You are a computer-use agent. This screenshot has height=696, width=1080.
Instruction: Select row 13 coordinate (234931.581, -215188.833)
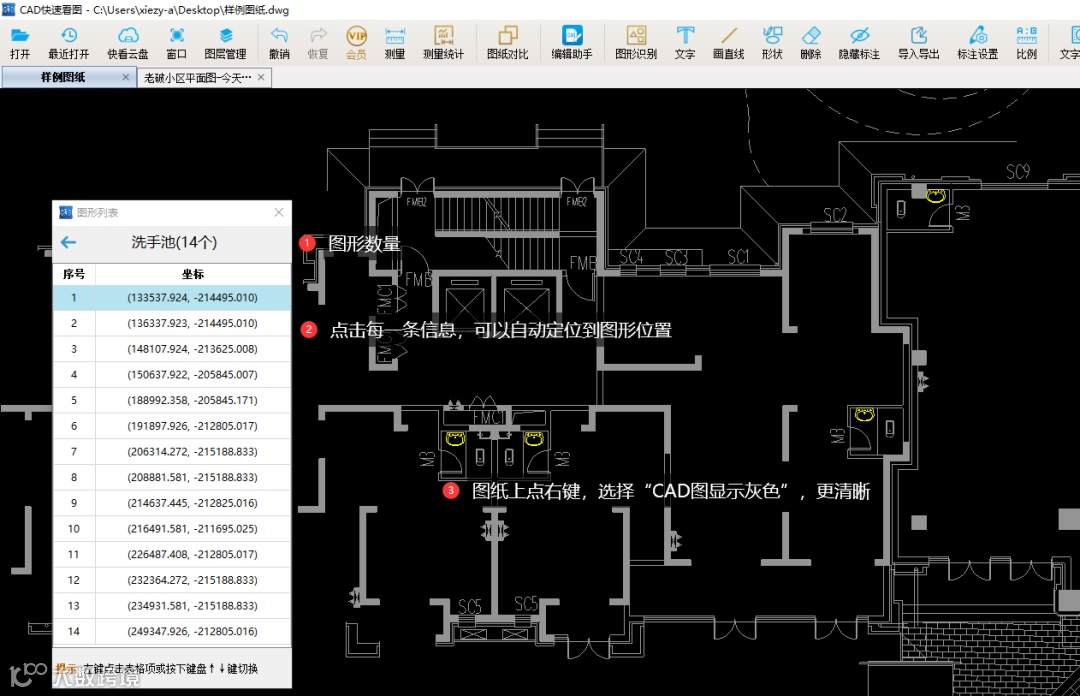(x=192, y=606)
